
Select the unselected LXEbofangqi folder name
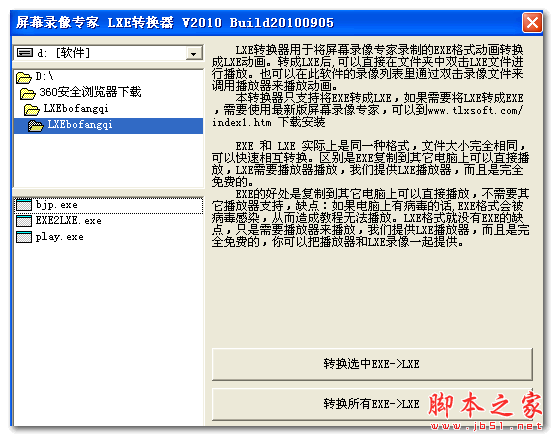(x=76, y=108)
